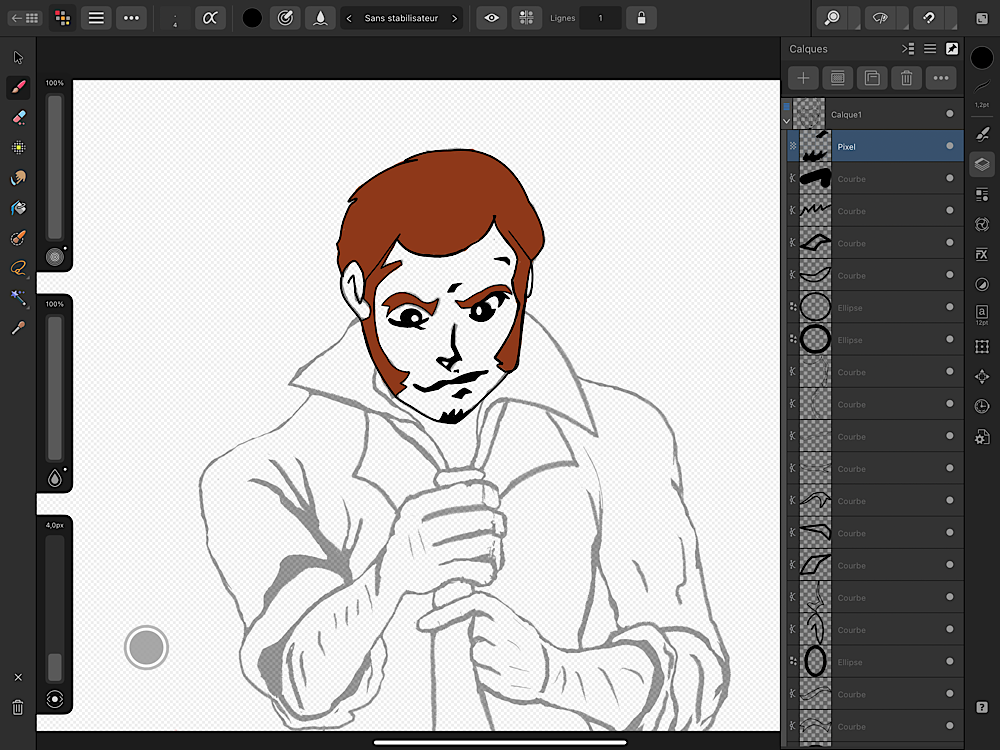Collapse the Calque1 layer group

click(x=786, y=121)
